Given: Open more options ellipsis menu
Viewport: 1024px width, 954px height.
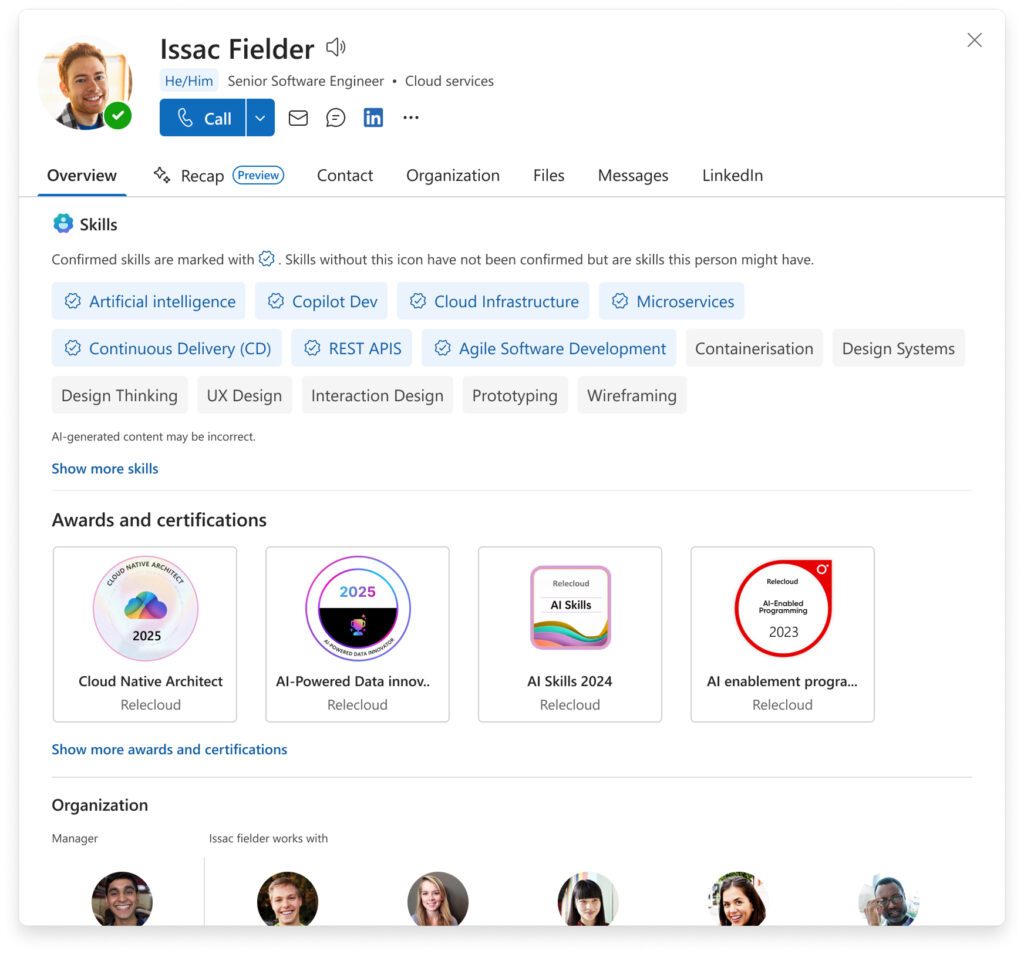Looking at the screenshot, I should point(410,118).
